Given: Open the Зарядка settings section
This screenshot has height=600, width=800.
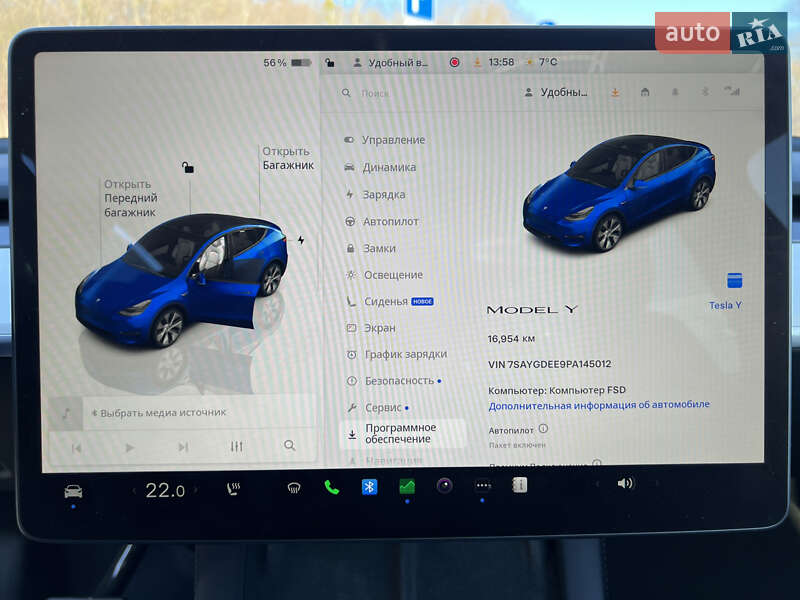Looking at the screenshot, I should click(380, 195).
